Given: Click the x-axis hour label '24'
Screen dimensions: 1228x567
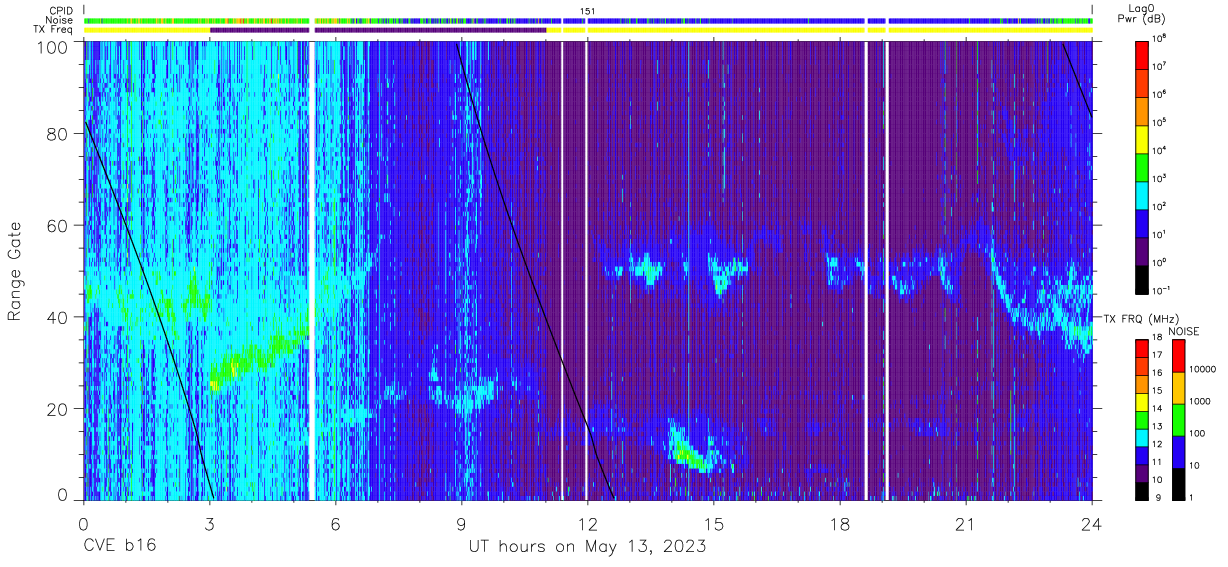Looking at the screenshot, I should (1092, 523).
